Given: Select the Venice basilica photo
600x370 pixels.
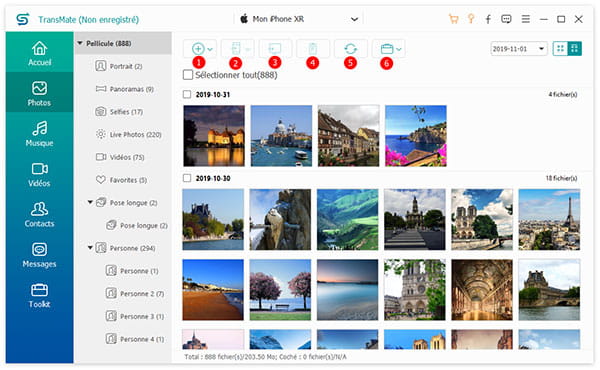Looking at the screenshot, I should click(281, 136).
